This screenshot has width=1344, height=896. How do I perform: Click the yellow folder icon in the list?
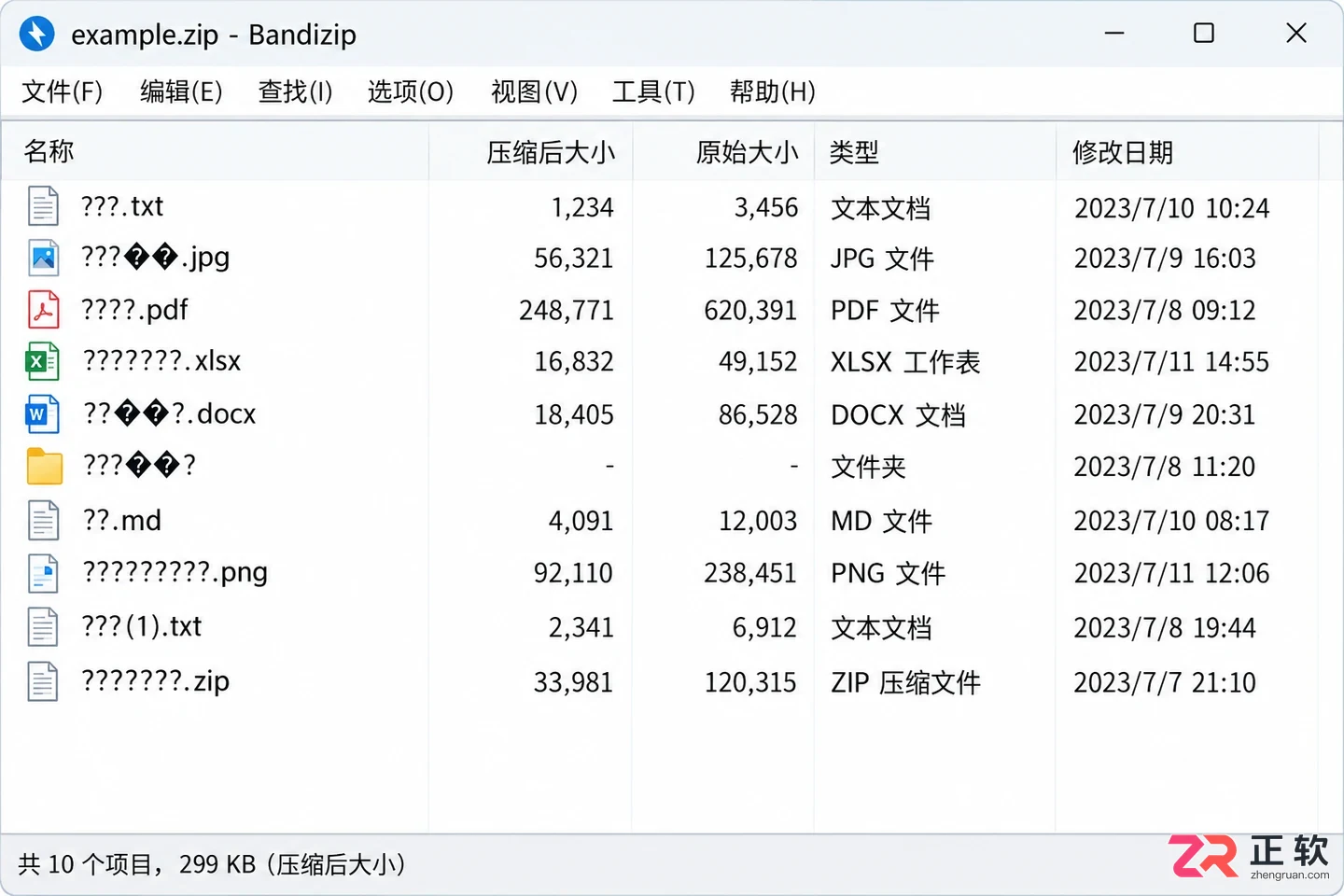coord(44,466)
